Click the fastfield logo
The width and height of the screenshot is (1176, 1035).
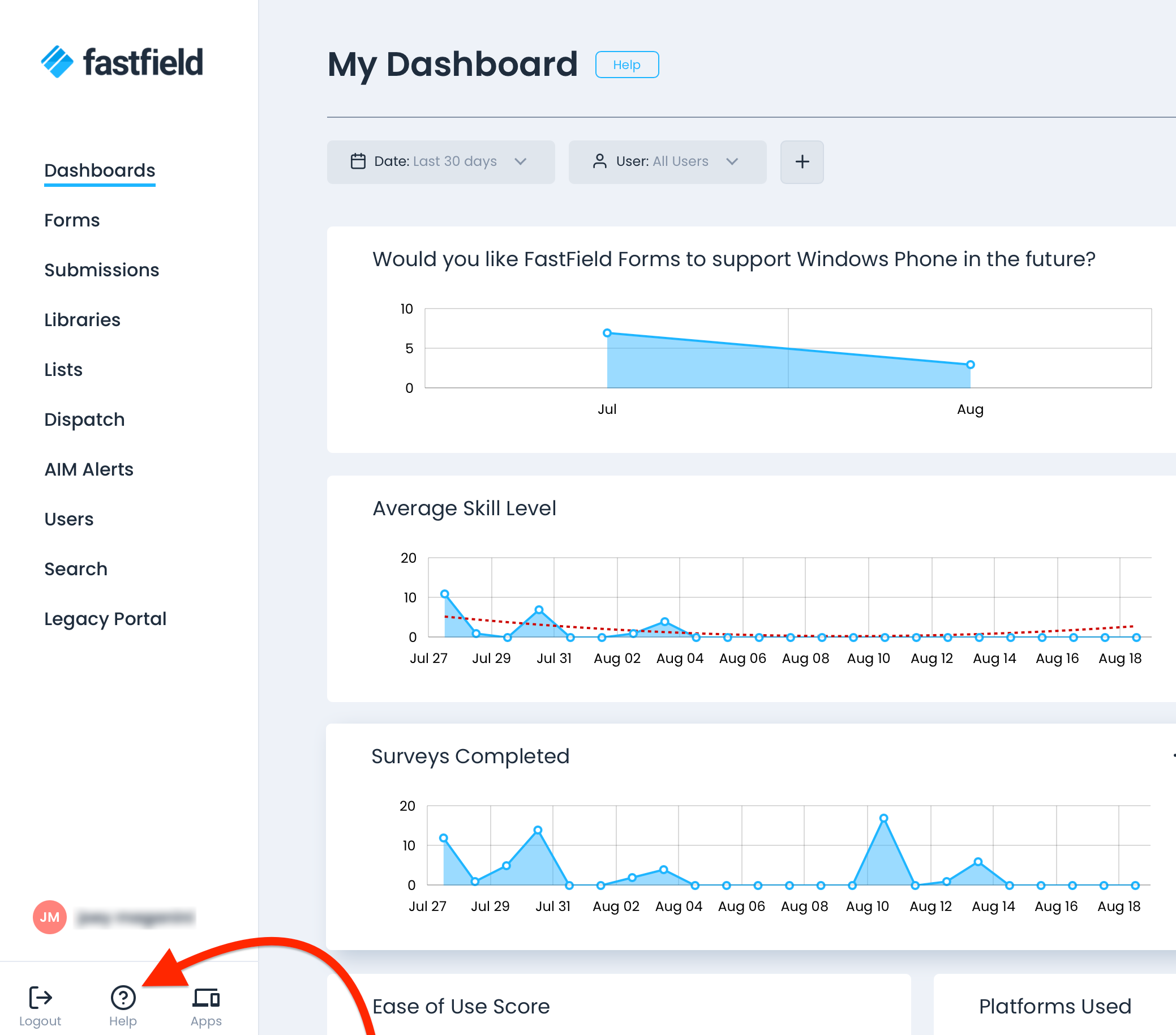(122, 62)
